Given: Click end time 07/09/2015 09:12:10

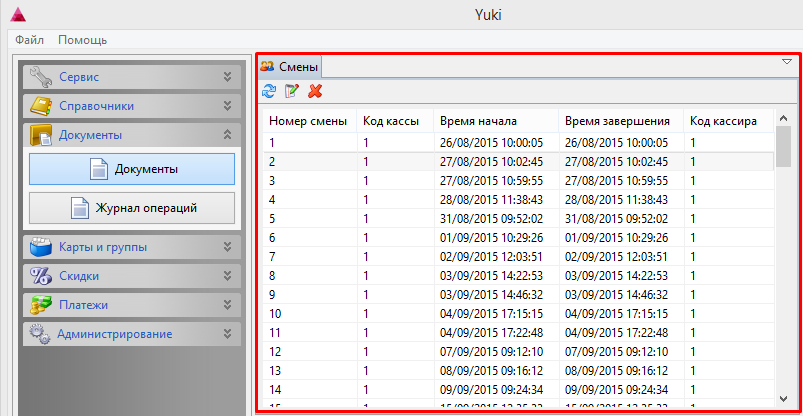Looking at the screenshot, I should [616, 351].
